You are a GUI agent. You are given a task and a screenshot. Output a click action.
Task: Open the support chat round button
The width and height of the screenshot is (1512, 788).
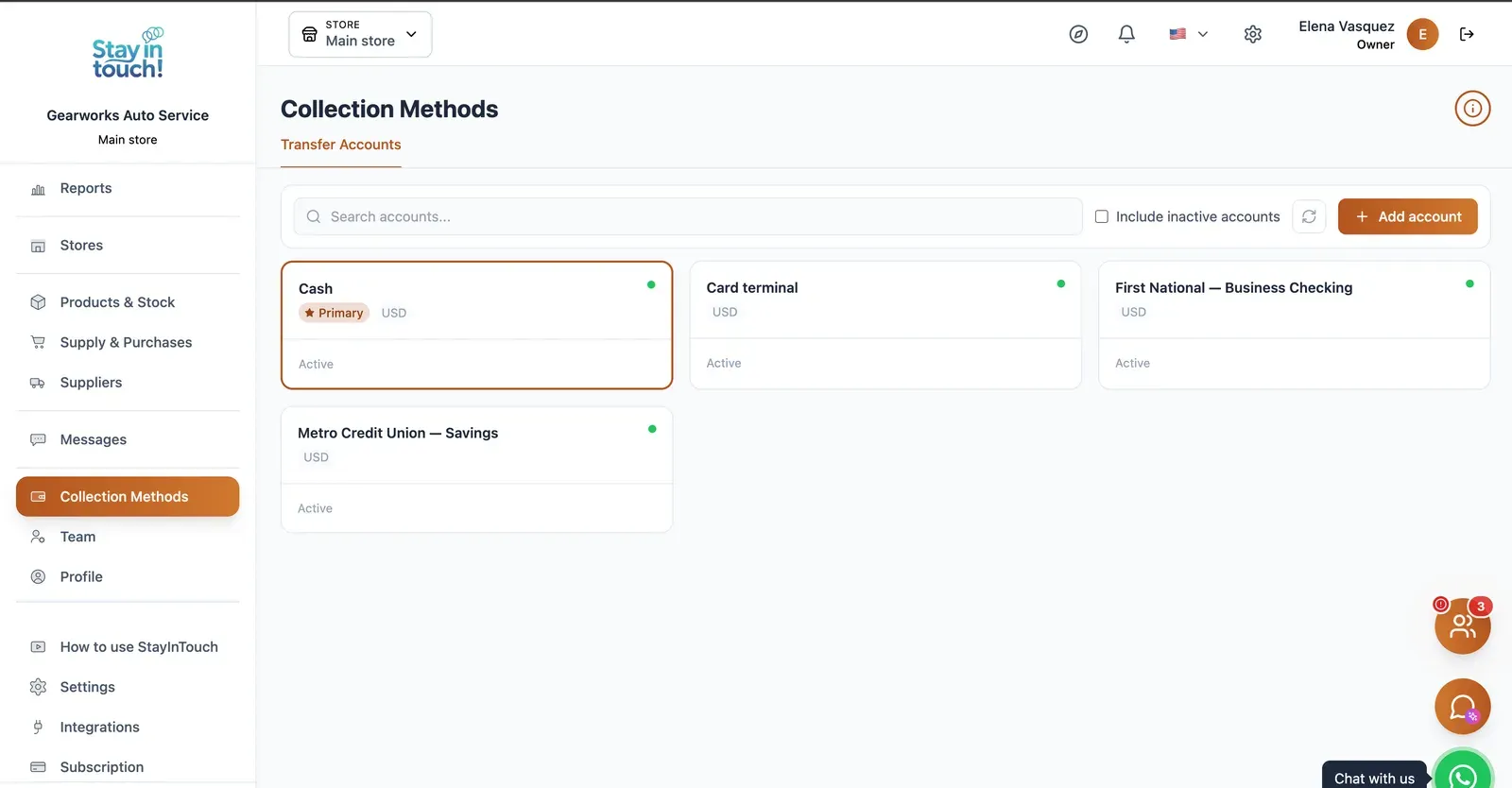pyautogui.click(x=1463, y=707)
